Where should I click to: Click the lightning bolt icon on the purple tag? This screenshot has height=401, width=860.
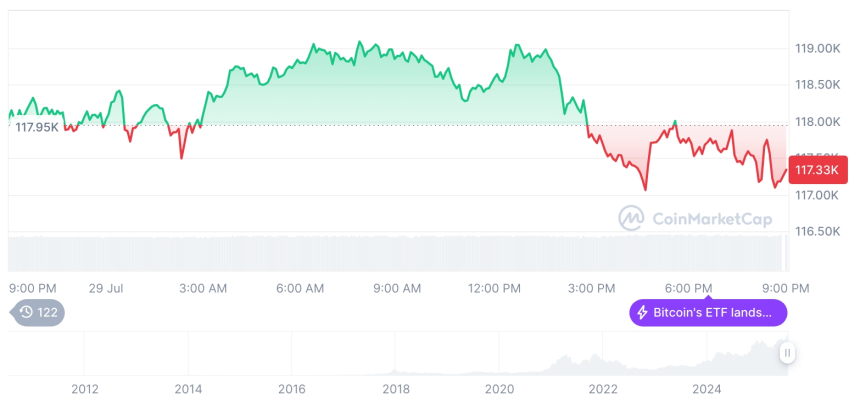click(x=642, y=313)
